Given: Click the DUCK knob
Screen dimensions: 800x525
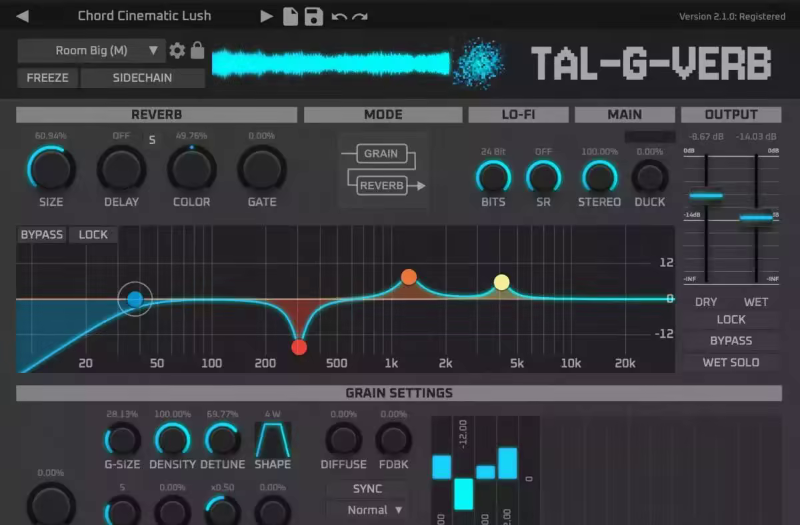Looking at the screenshot, I should tap(649, 178).
